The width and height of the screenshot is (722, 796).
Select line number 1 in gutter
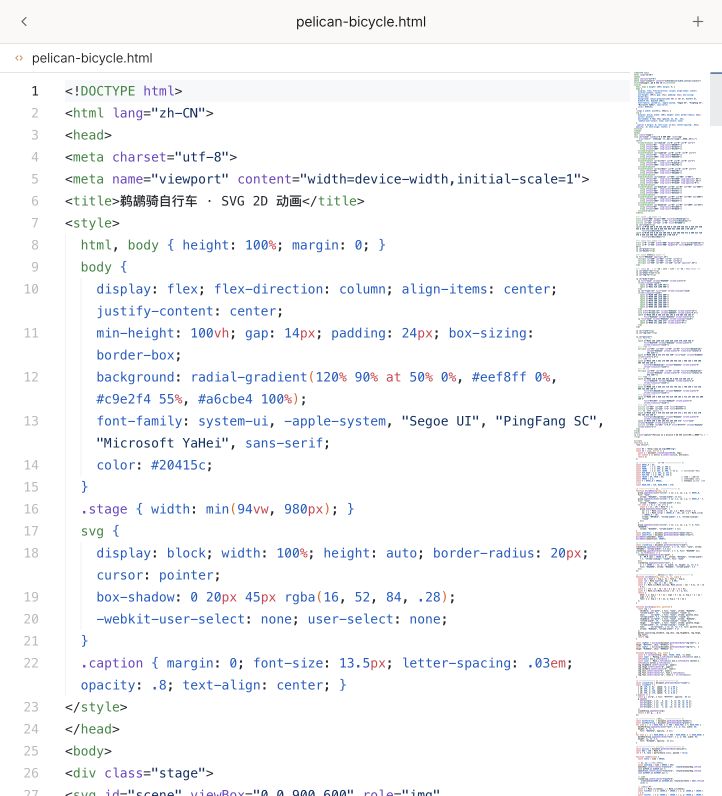[x=35, y=91]
